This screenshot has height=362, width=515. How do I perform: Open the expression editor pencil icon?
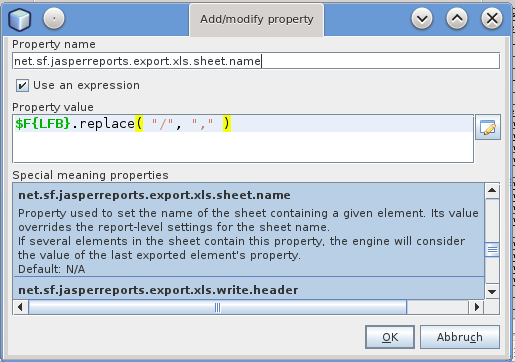pos(488,127)
